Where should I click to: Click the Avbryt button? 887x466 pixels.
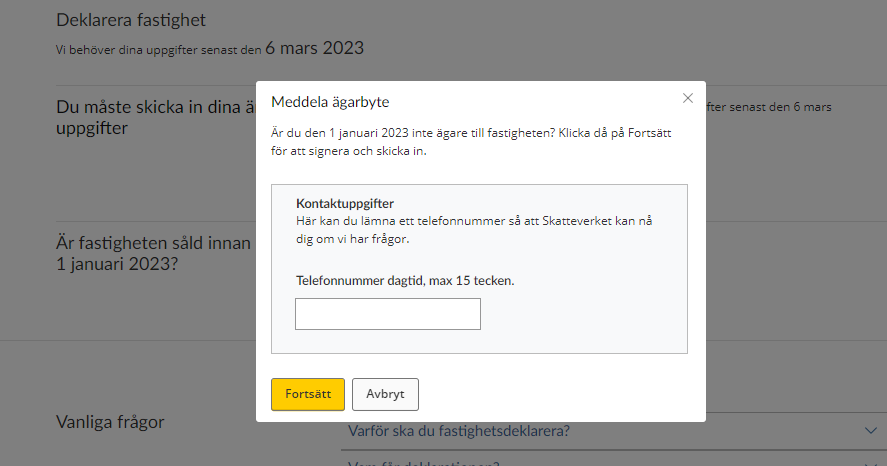click(x=385, y=394)
